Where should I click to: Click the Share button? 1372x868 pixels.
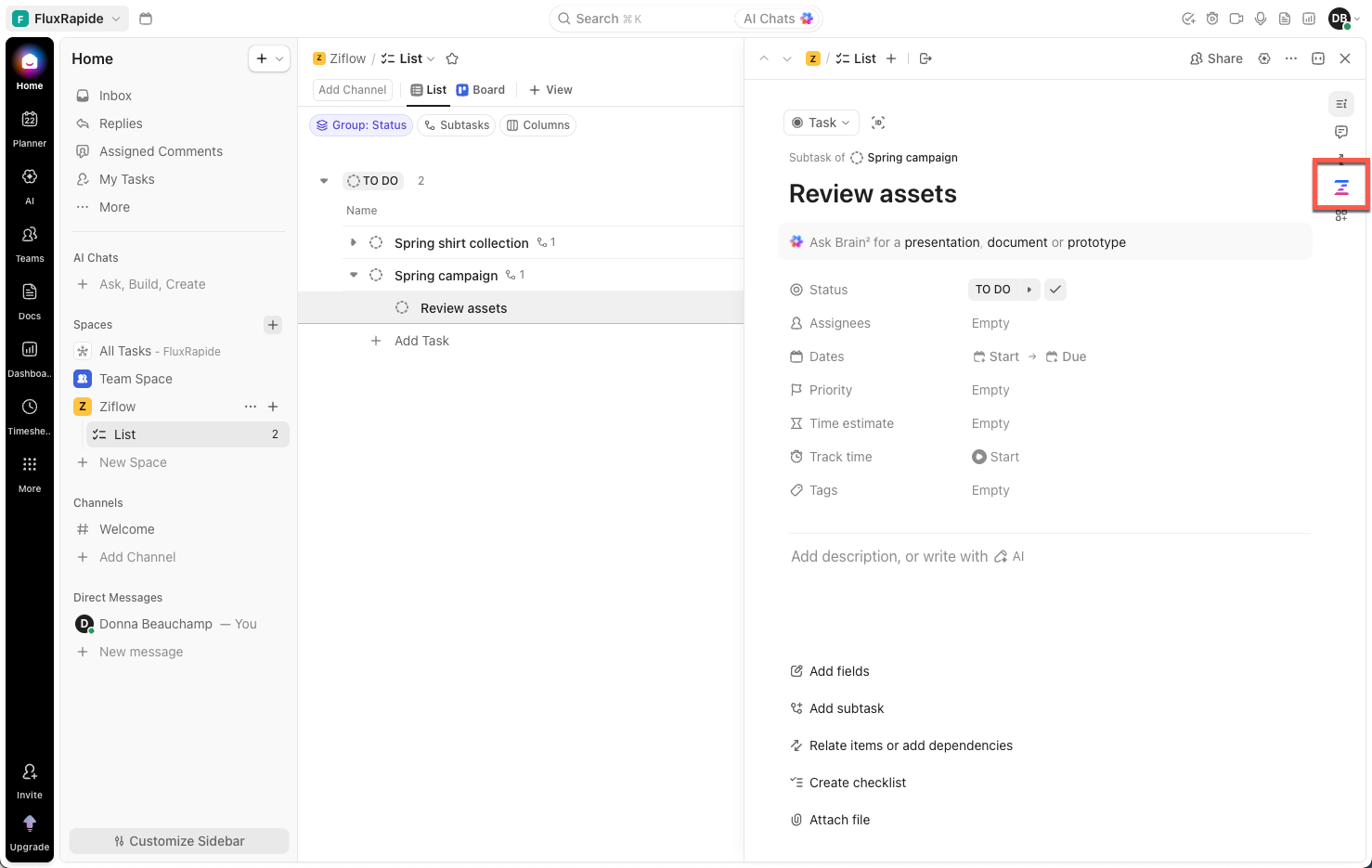point(1216,58)
